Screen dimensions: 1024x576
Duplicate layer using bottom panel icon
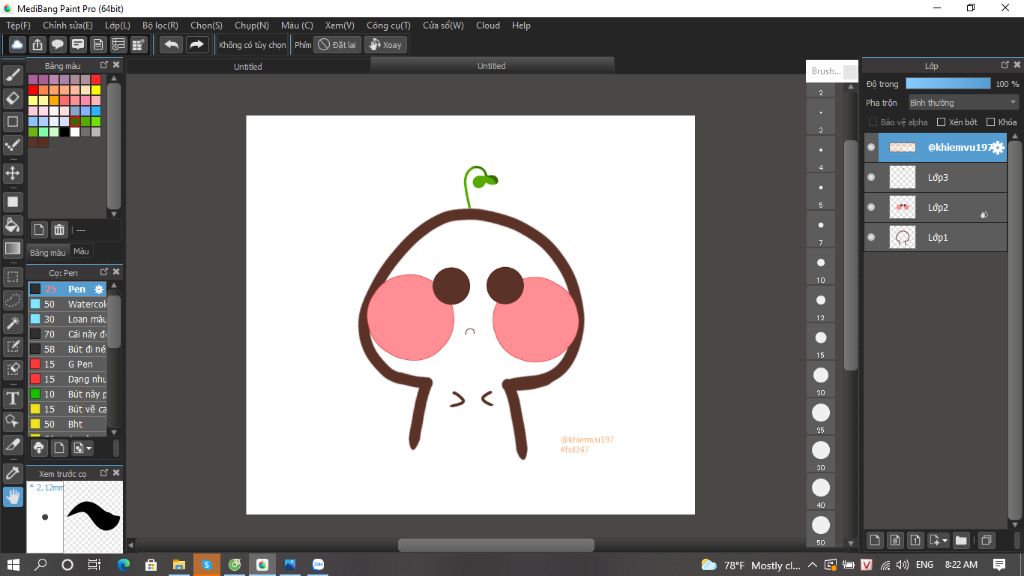coord(987,540)
